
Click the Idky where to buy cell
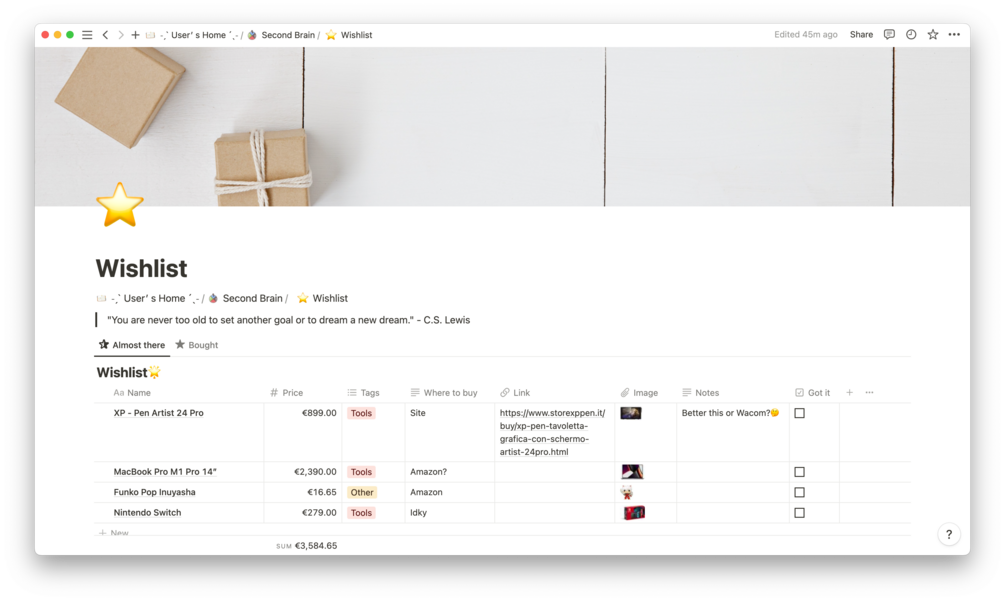450,513
